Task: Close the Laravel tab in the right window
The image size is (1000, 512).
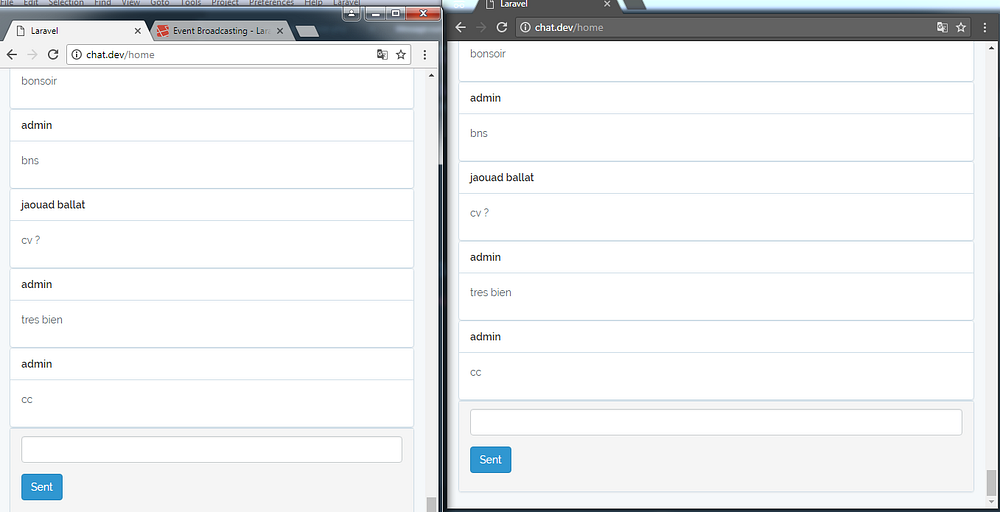Action: [607, 4]
